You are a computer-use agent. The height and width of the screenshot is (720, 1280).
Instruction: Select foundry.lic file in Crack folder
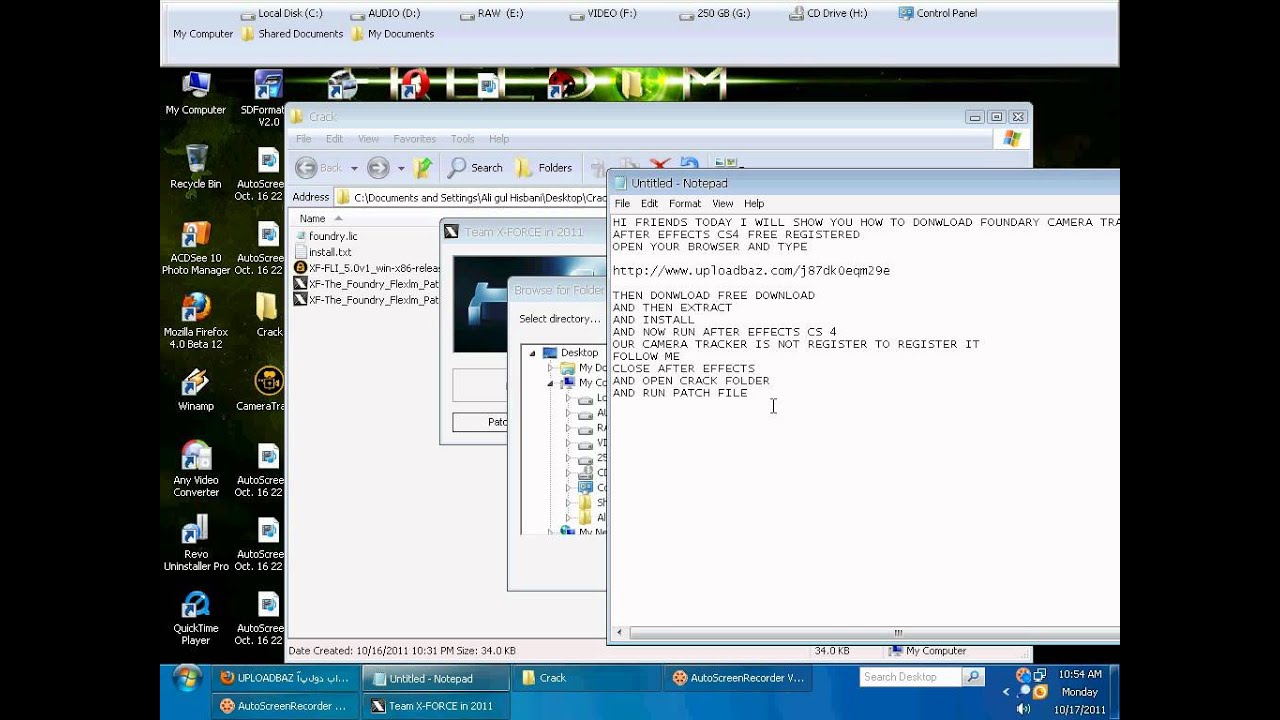coord(325,236)
